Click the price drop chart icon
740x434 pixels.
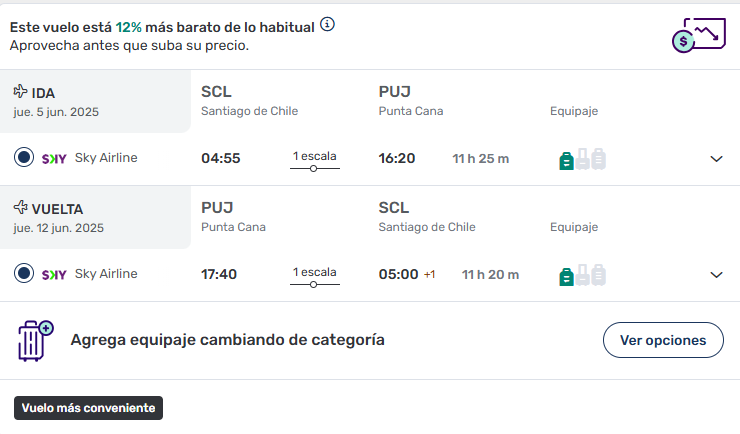pyautogui.click(x=699, y=35)
